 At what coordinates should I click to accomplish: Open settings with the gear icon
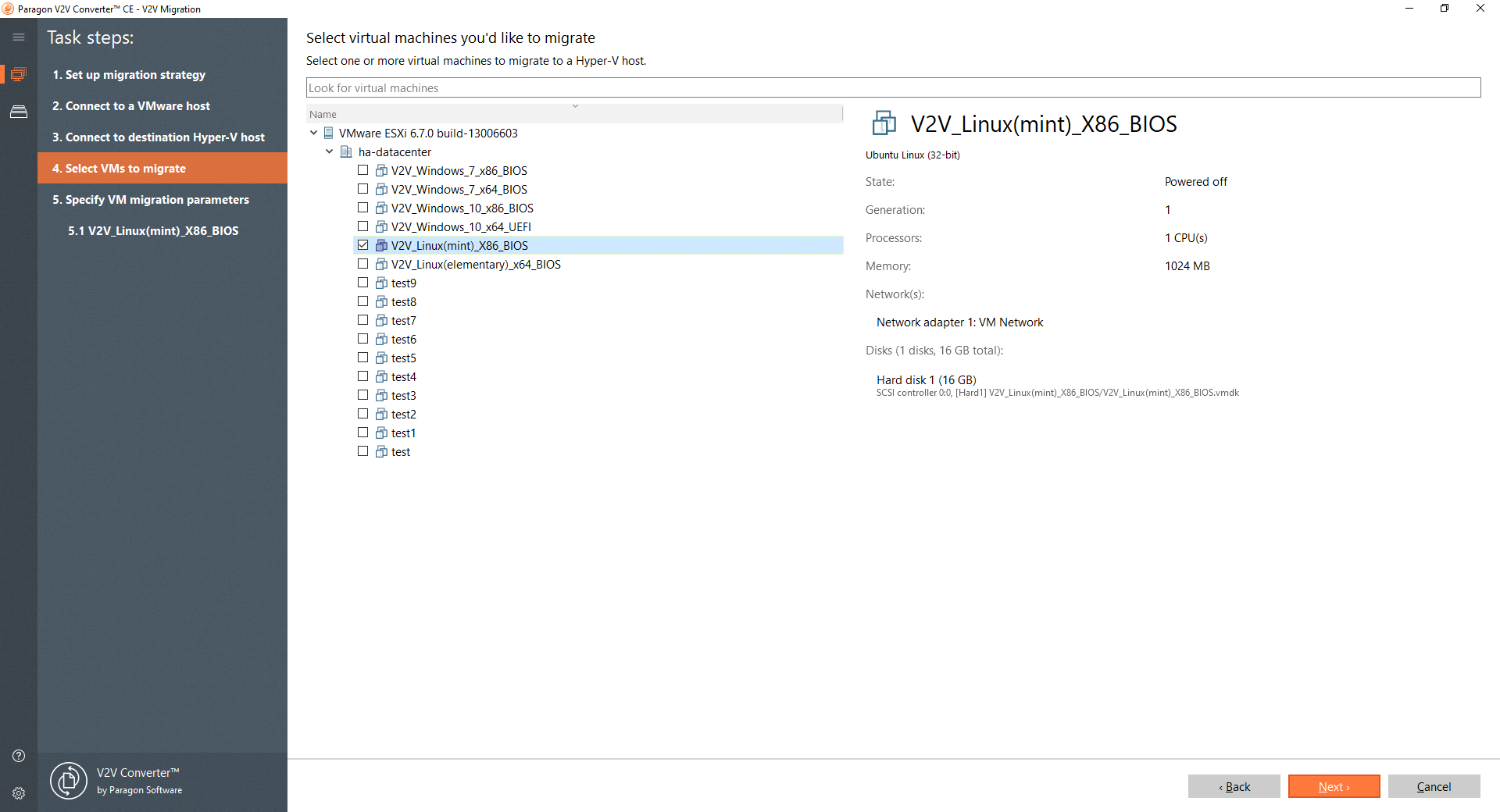[18, 793]
